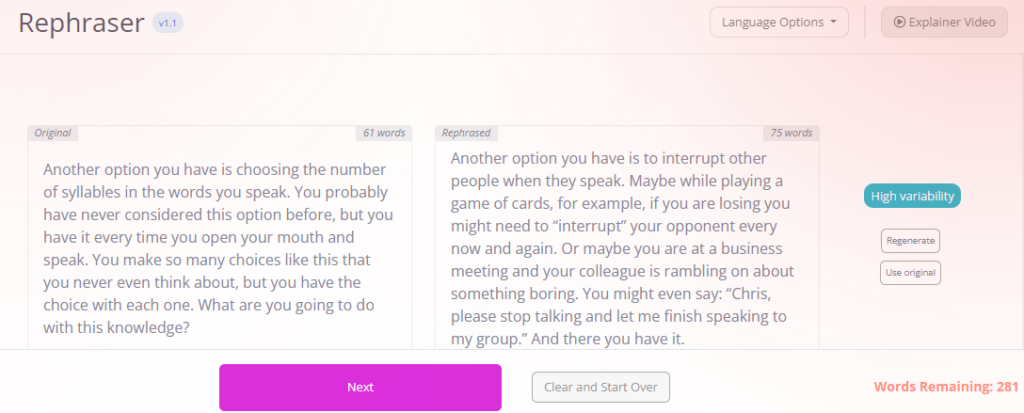Open the Language Options dropdown
Image resolution: width=1024 pixels, height=413 pixels.
click(x=779, y=22)
